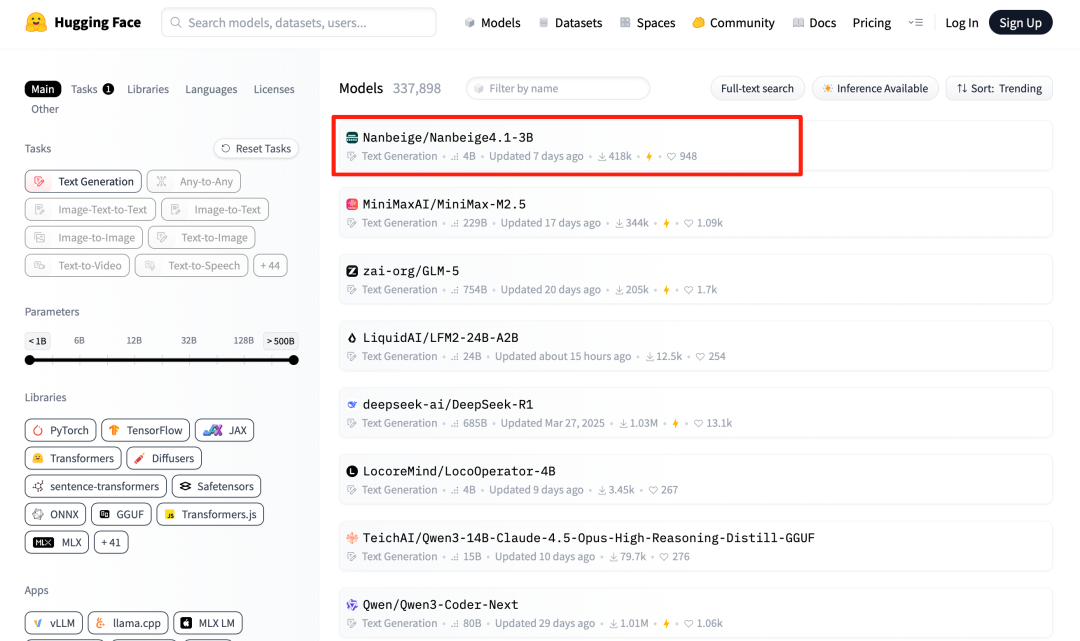The image size is (1080, 641).
Task: Click the Reset Tasks button
Action: 256,148
